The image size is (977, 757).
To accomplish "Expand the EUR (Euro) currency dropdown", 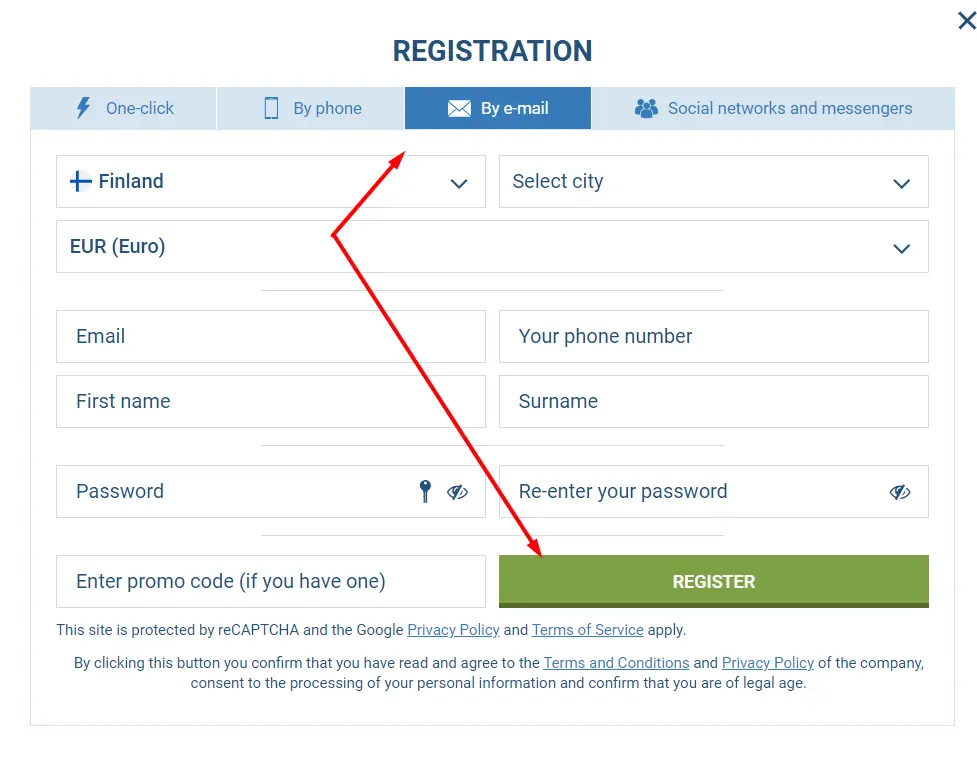I will coord(901,248).
